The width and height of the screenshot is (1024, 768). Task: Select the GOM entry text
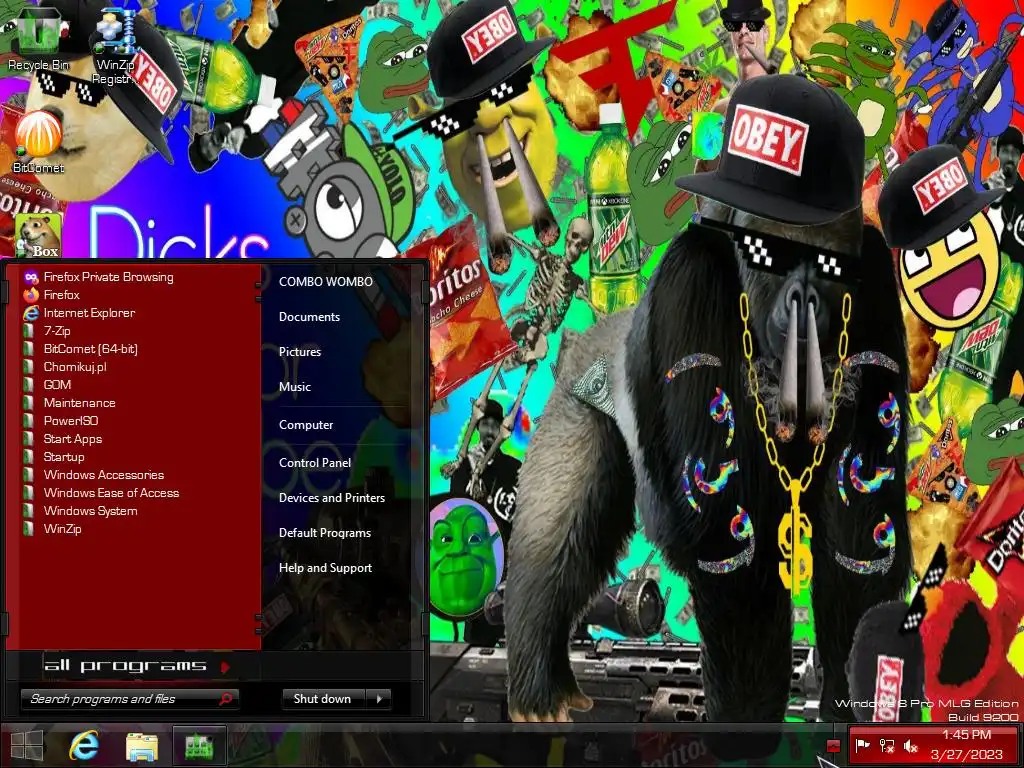[57, 385]
